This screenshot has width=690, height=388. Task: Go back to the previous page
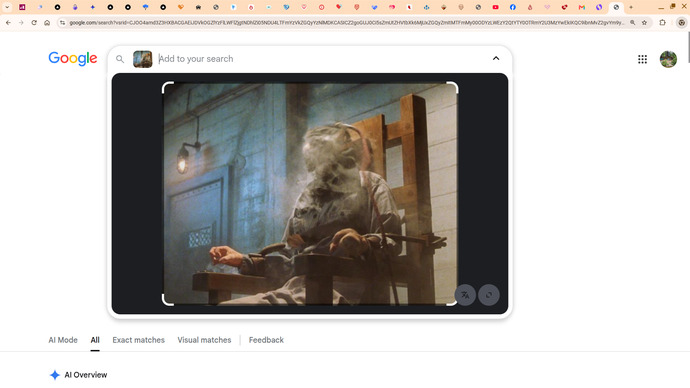click(8, 23)
